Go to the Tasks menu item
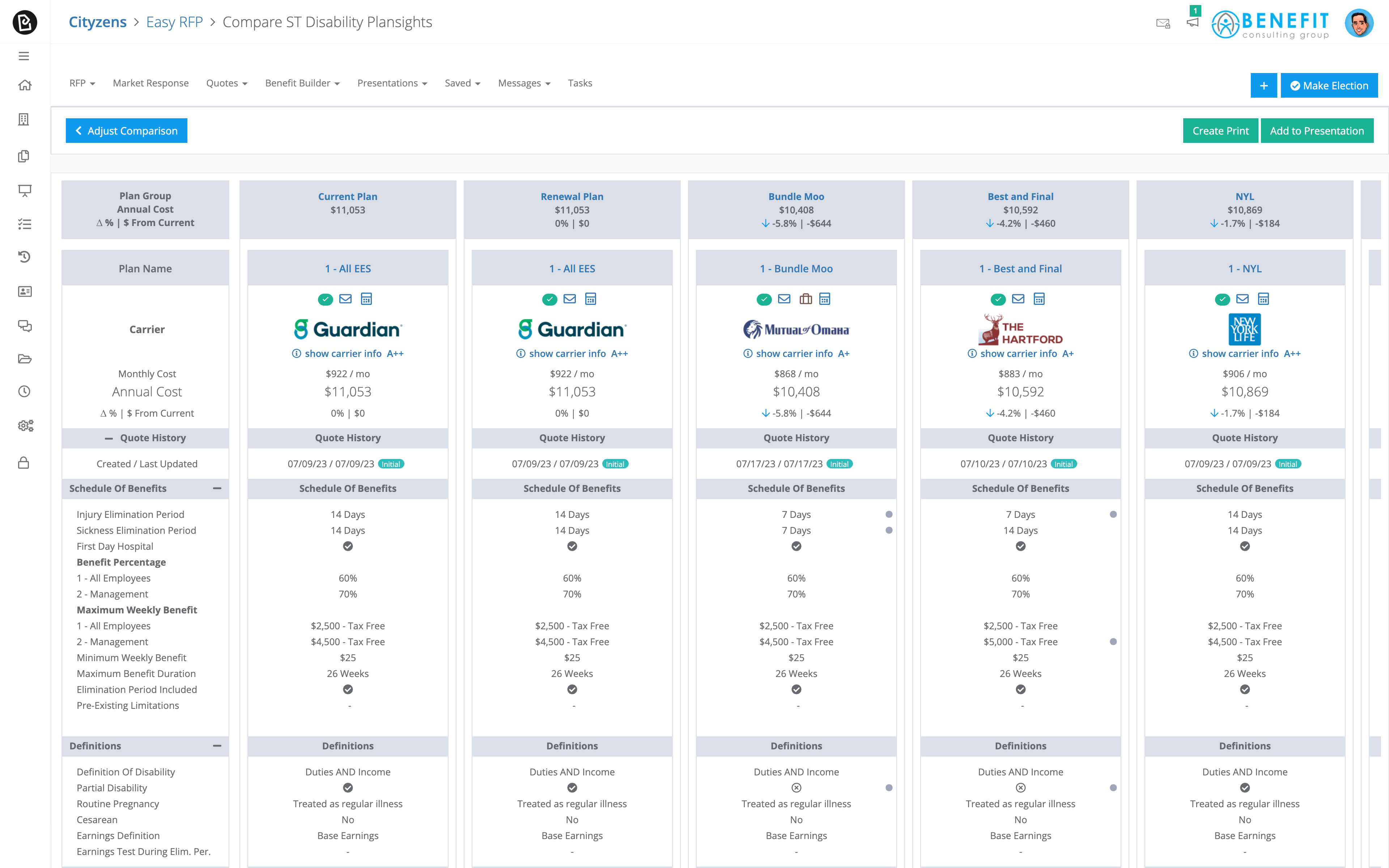 [580, 83]
